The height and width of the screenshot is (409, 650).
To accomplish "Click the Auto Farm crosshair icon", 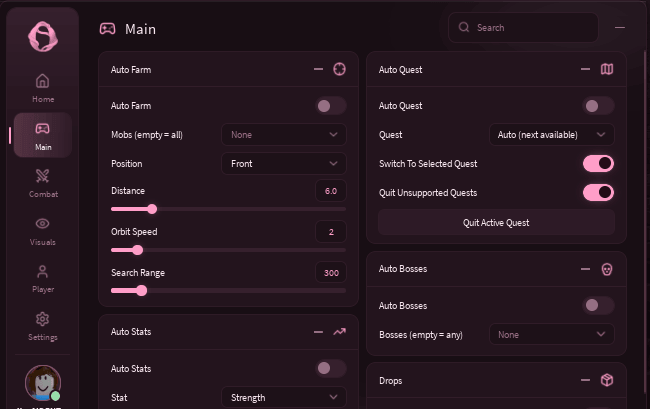I will coord(340,69).
